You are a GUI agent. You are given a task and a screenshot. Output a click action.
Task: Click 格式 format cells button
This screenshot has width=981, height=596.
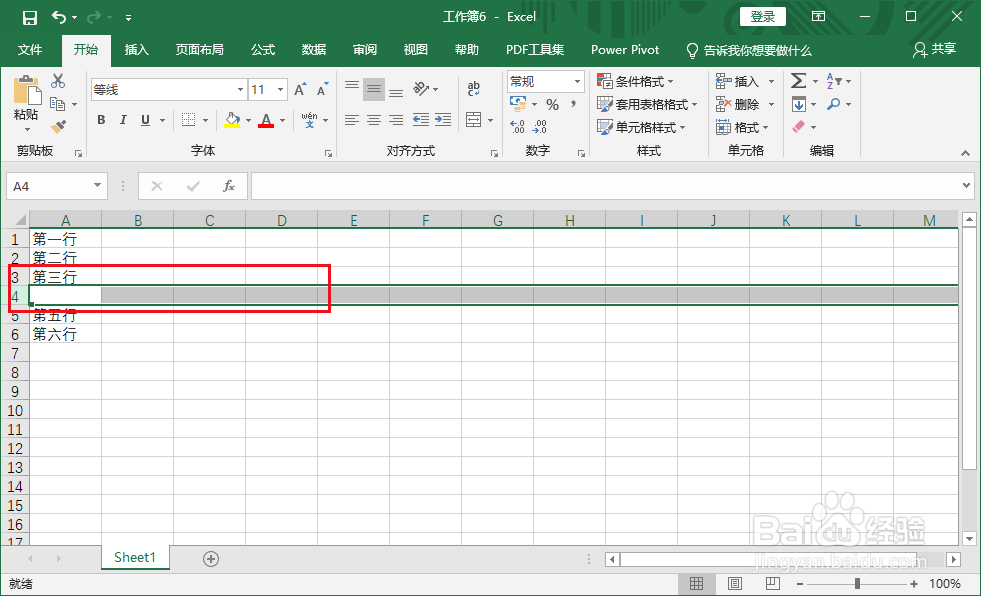741,128
